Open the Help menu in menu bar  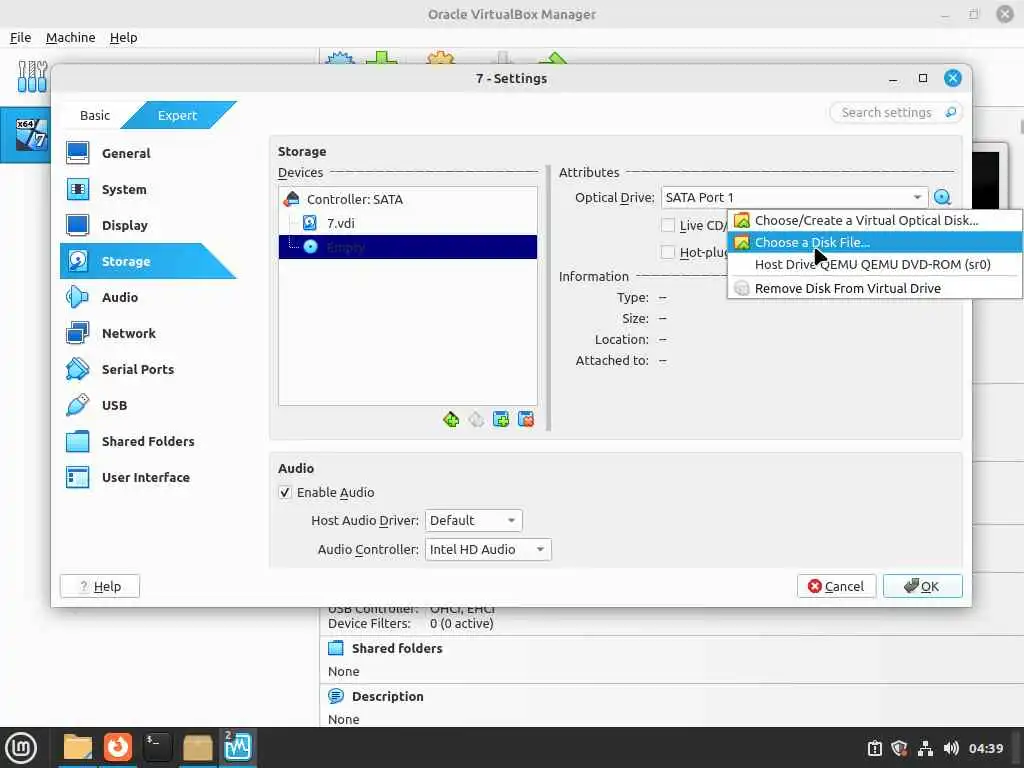point(123,37)
